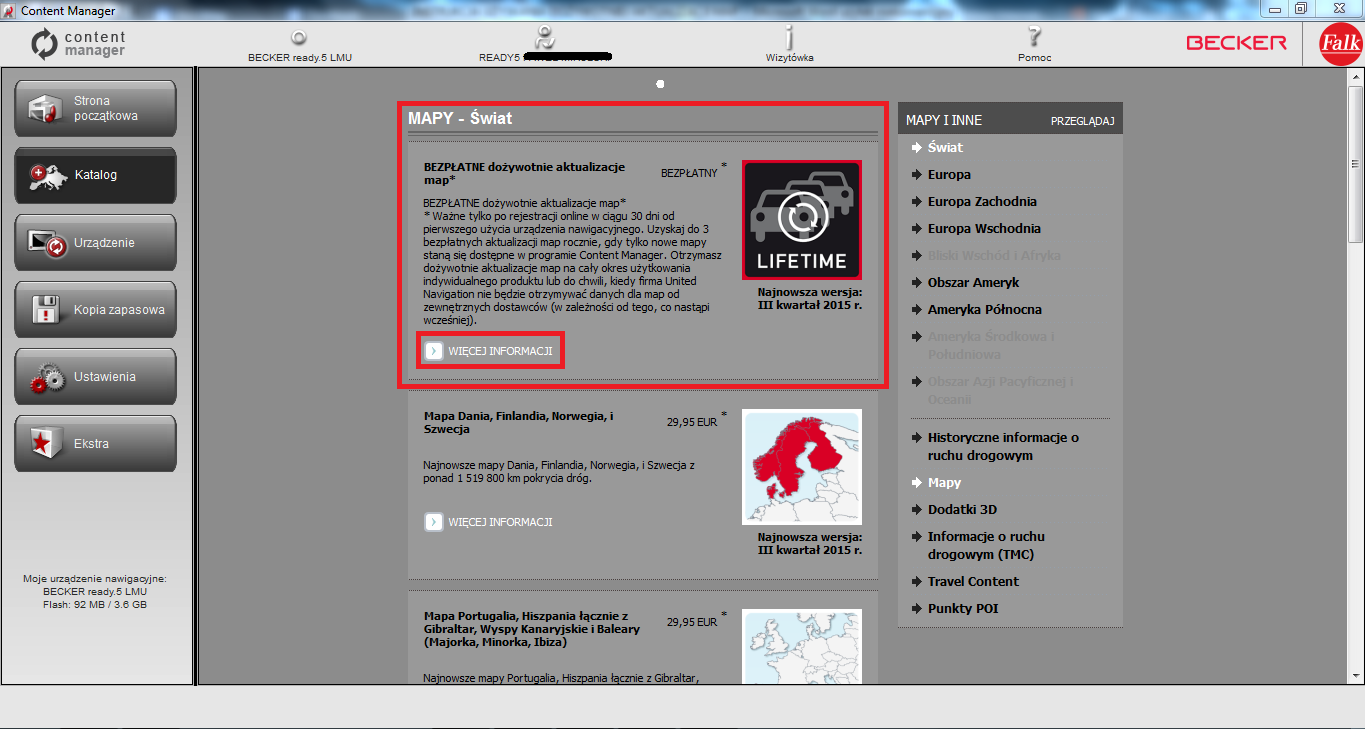Viewport: 1365px width, 729px height.
Task: Click the READY5 user account icon
Action: (544, 38)
